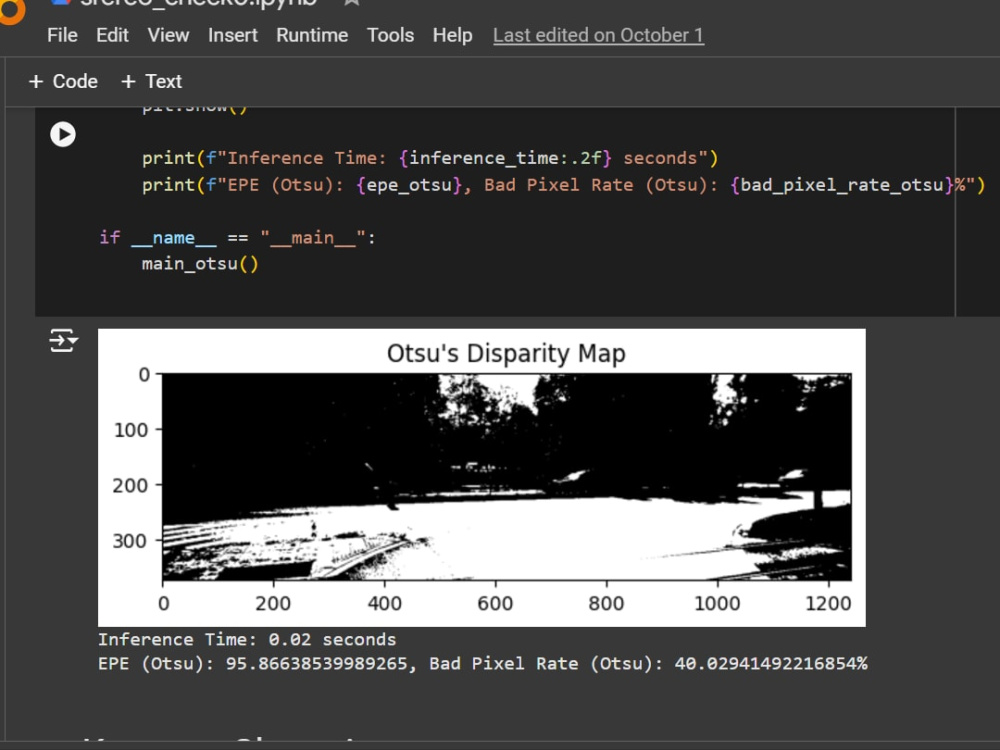Open the Edit menu
Screen dimensions: 1000x750
[112, 35]
